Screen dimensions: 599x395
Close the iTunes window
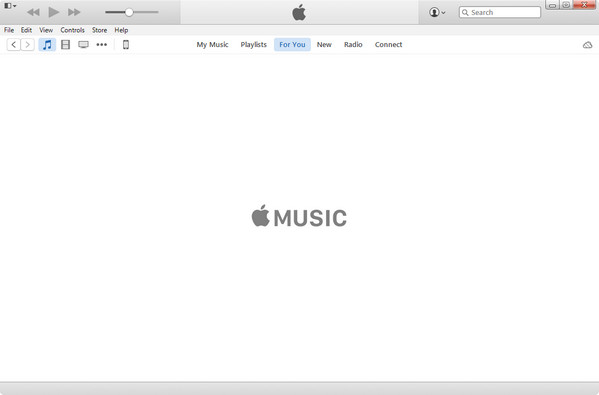coord(584,5)
